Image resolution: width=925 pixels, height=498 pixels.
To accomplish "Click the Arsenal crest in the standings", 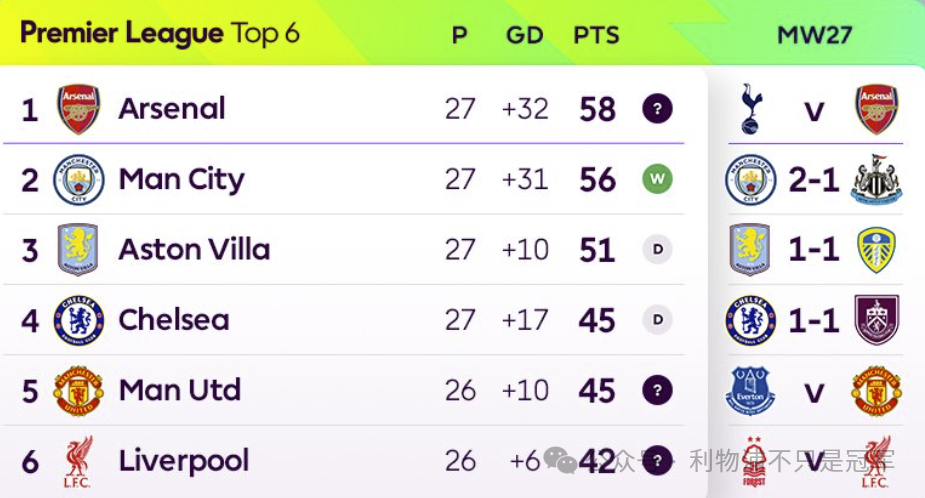I will point(79,109).
